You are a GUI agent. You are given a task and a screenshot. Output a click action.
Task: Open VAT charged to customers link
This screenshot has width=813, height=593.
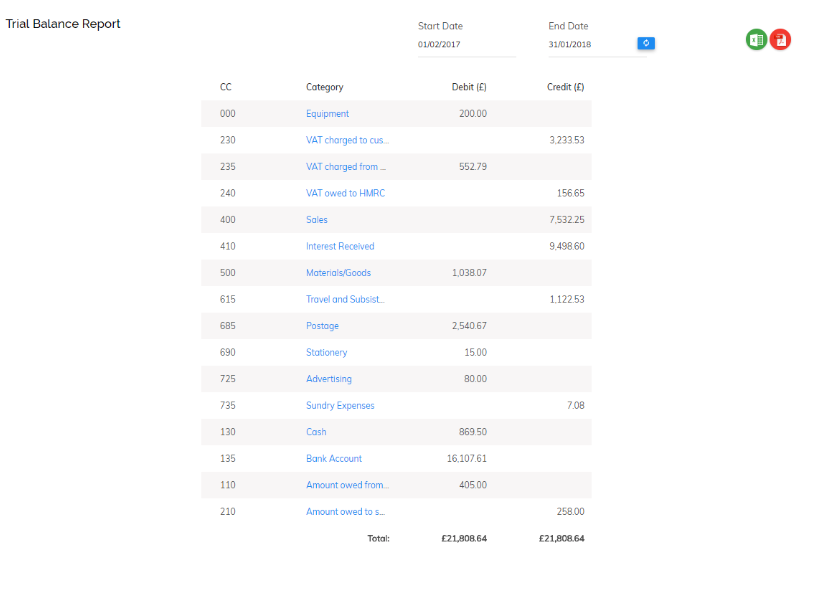point(347,140)
